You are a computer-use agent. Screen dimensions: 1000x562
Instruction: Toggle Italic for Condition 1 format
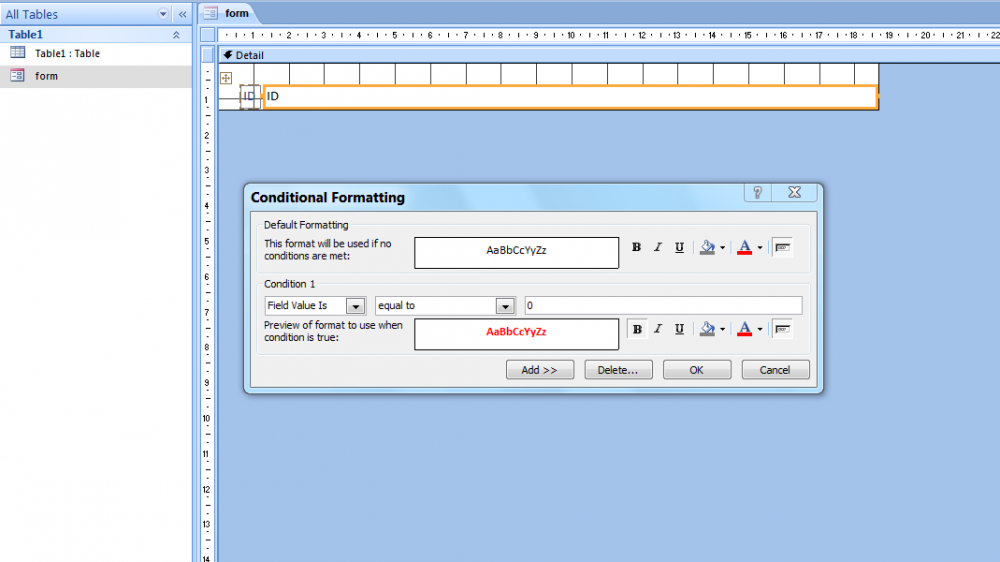point(658,329)
